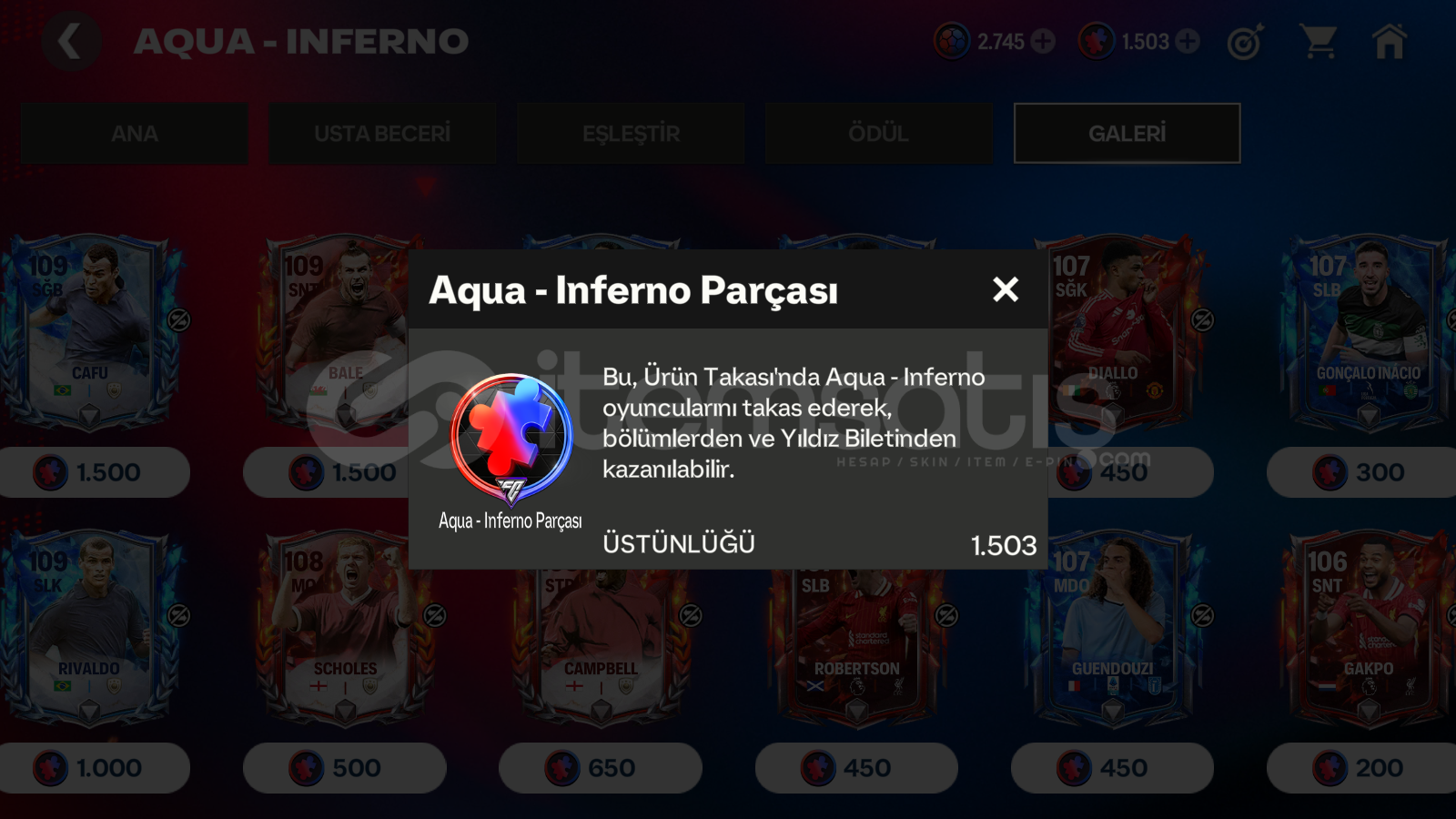Tap the untradeable badge on Cafu card
Image resolution: width=1456 pixels, height=819 pixels.
point(179,320)
